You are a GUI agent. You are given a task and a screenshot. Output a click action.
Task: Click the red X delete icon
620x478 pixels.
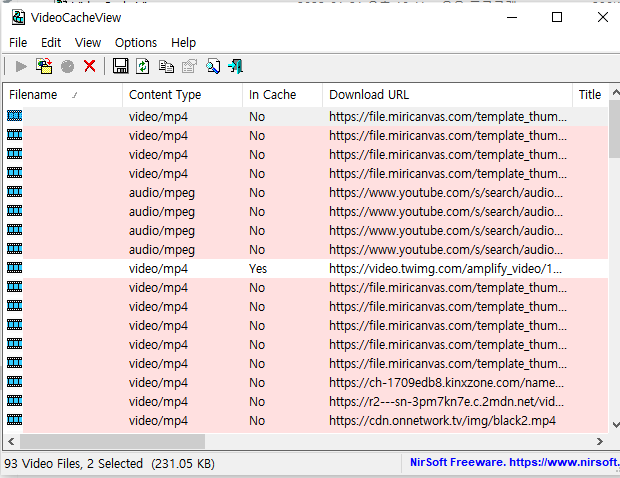pyautogui.click(x=90, y=66)
